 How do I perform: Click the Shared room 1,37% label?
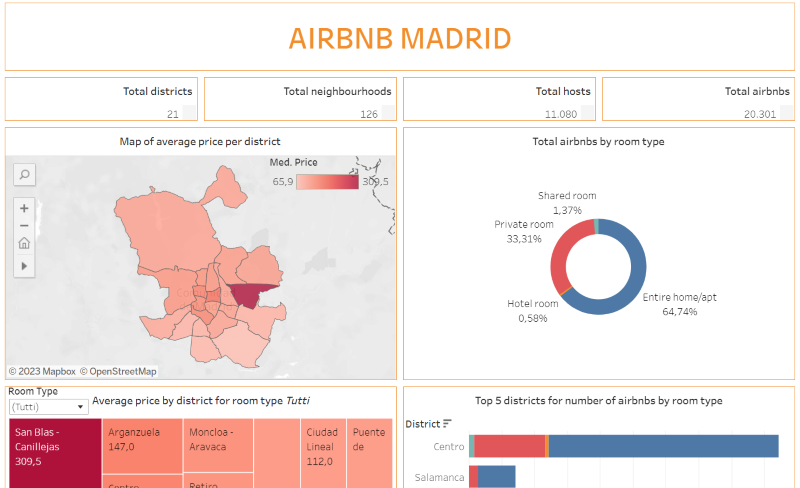[567, 203]
